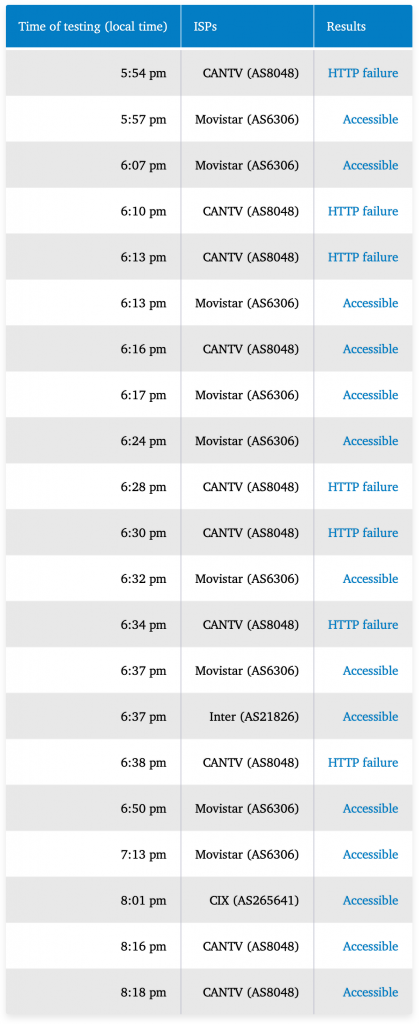Select the ISPs column header

tap(247, 26)
